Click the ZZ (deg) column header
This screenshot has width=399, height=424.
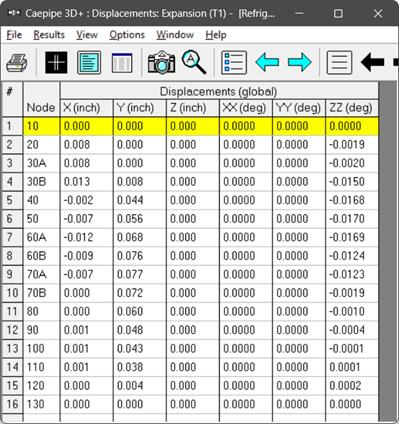351,108
